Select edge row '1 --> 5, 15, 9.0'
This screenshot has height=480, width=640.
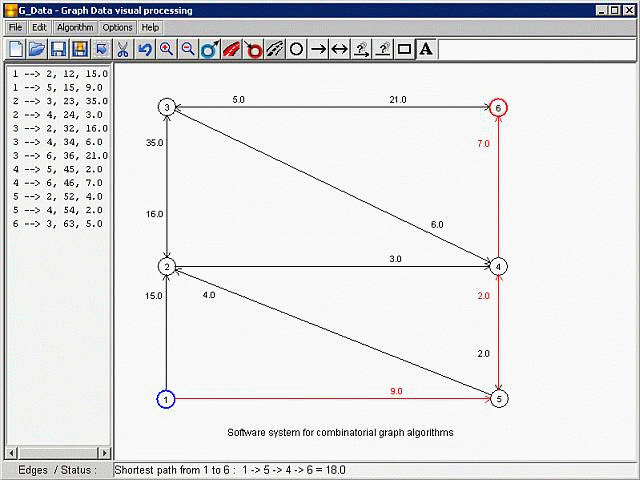click(57, 87)
